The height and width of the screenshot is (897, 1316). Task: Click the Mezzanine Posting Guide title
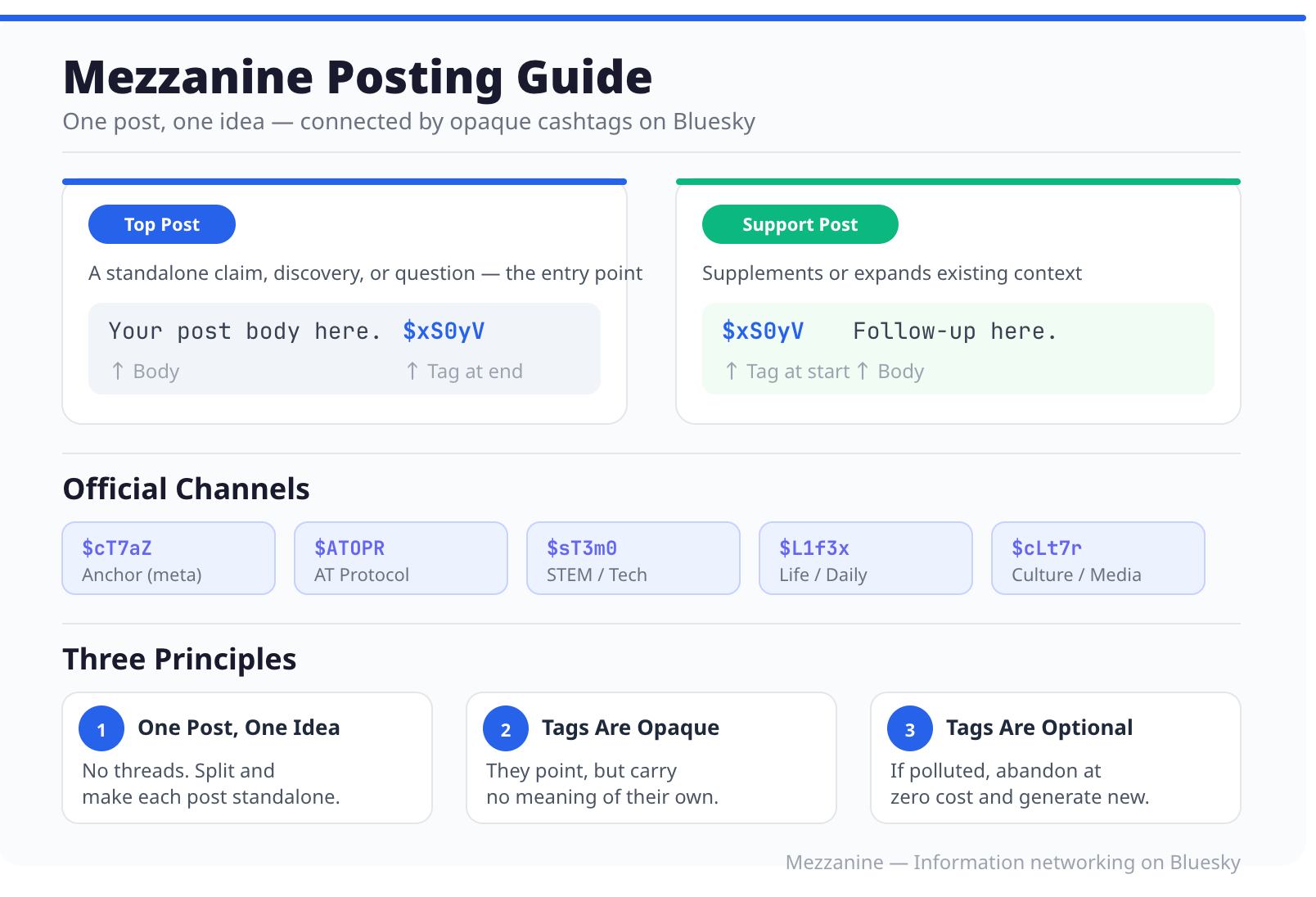click(x=358, y=78)
